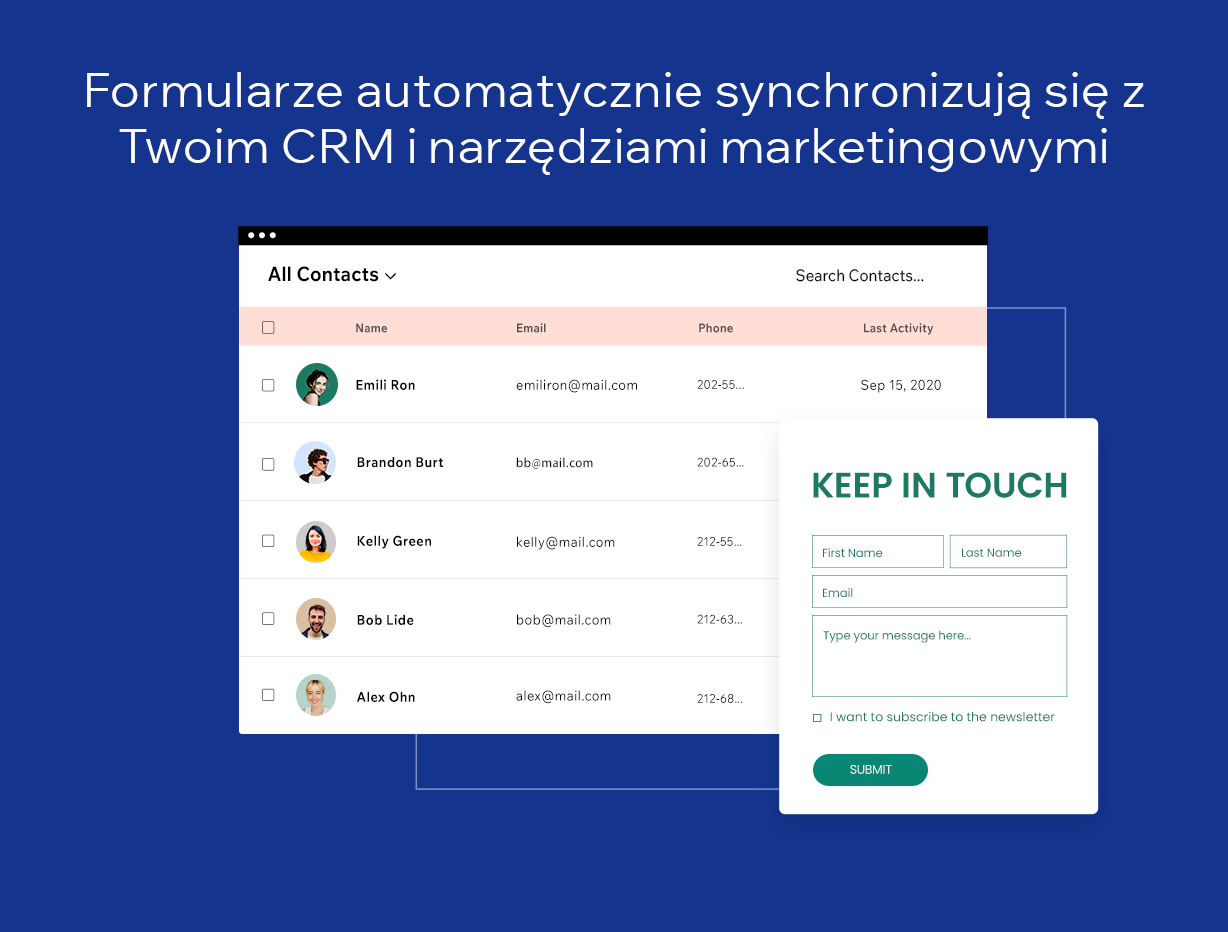Open Brandon Burt's avatar photo
This screenshot has width=1228, height=932.
(x=316, y=462)
